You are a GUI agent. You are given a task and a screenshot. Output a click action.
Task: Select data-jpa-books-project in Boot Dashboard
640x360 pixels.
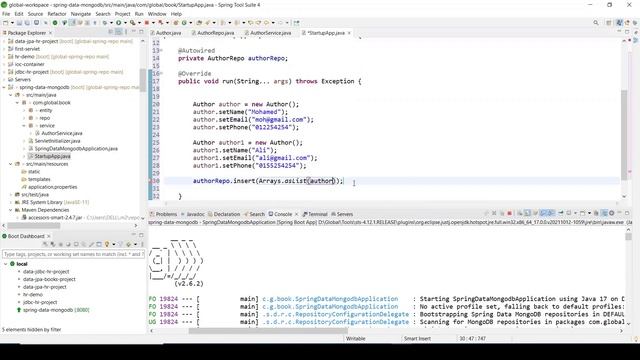point(49,279)
